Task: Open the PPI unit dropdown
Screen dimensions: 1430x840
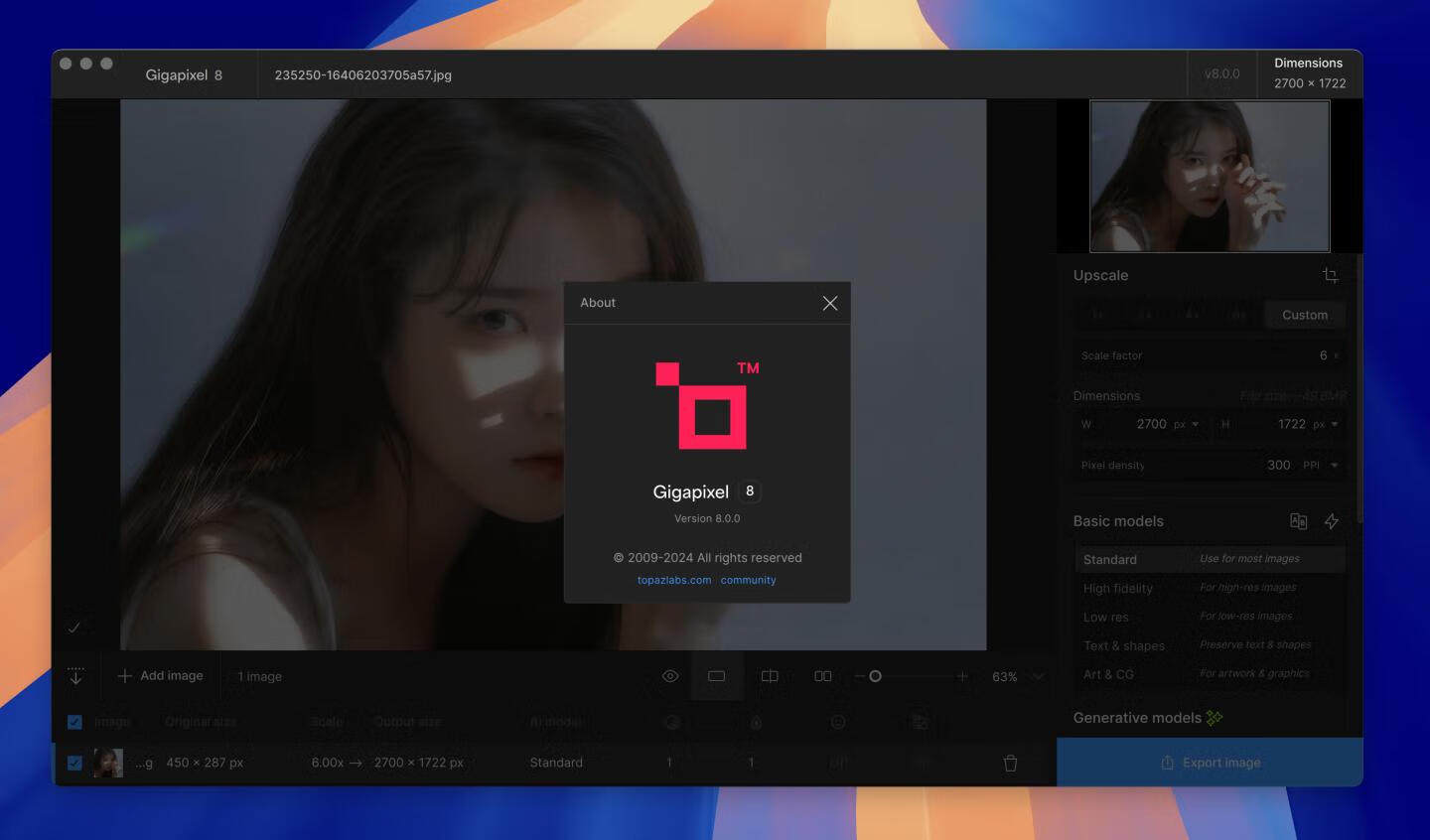Action: (1321, 465)
